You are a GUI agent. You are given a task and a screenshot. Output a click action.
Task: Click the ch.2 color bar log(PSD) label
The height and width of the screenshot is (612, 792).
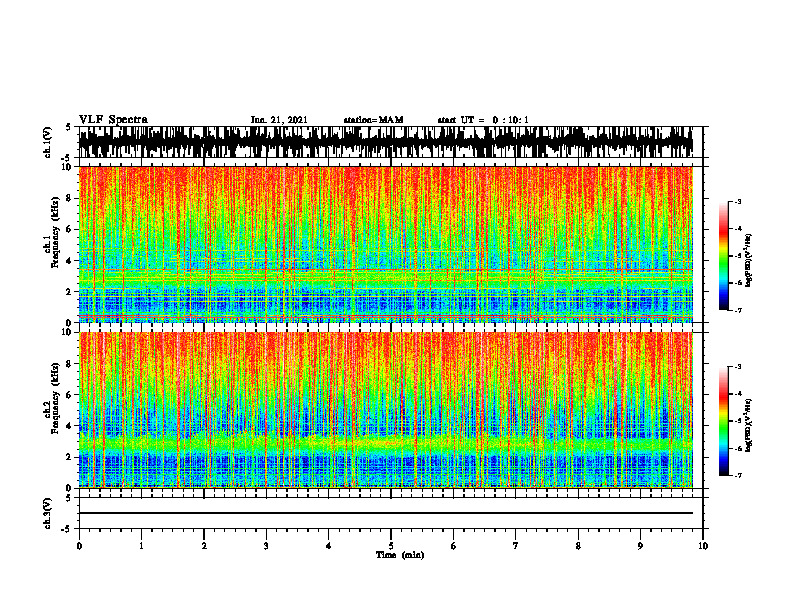coord(748,425)
